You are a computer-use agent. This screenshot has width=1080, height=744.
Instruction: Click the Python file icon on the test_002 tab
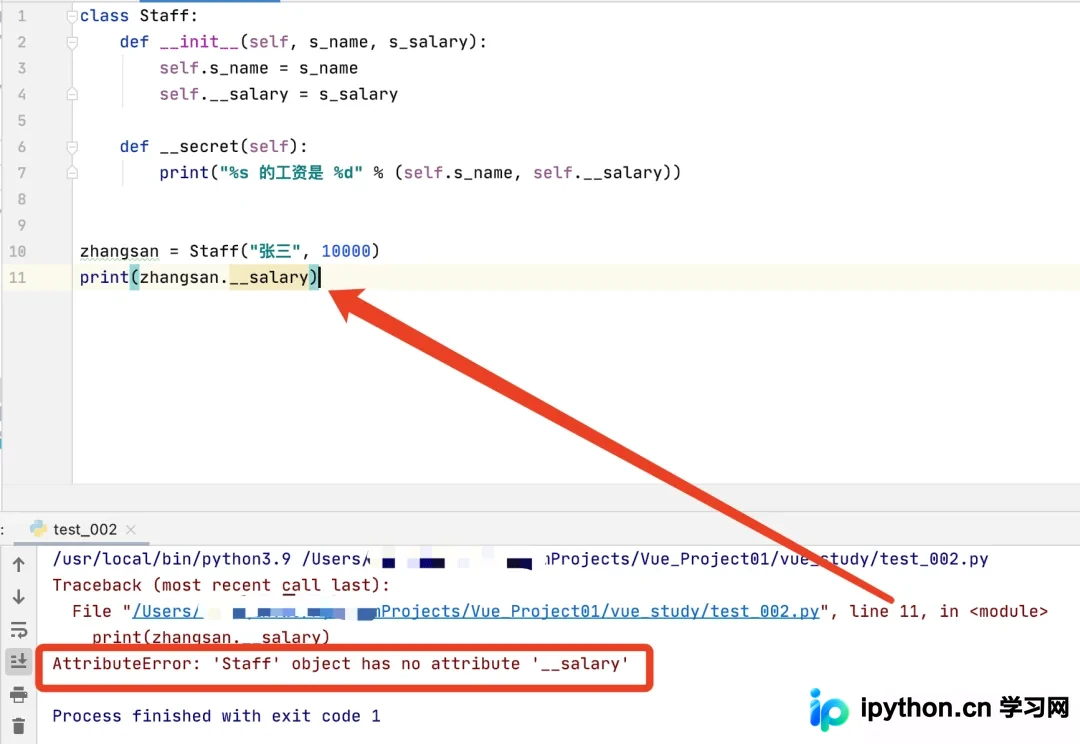pyautogui.click(x=38, y=528)
